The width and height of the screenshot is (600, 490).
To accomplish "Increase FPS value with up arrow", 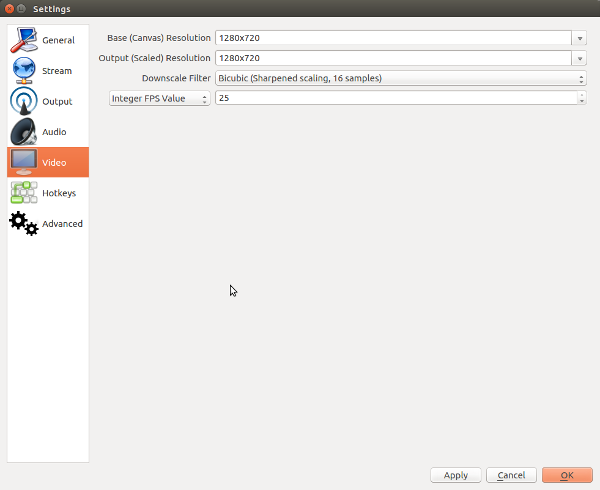I will 581,95.
